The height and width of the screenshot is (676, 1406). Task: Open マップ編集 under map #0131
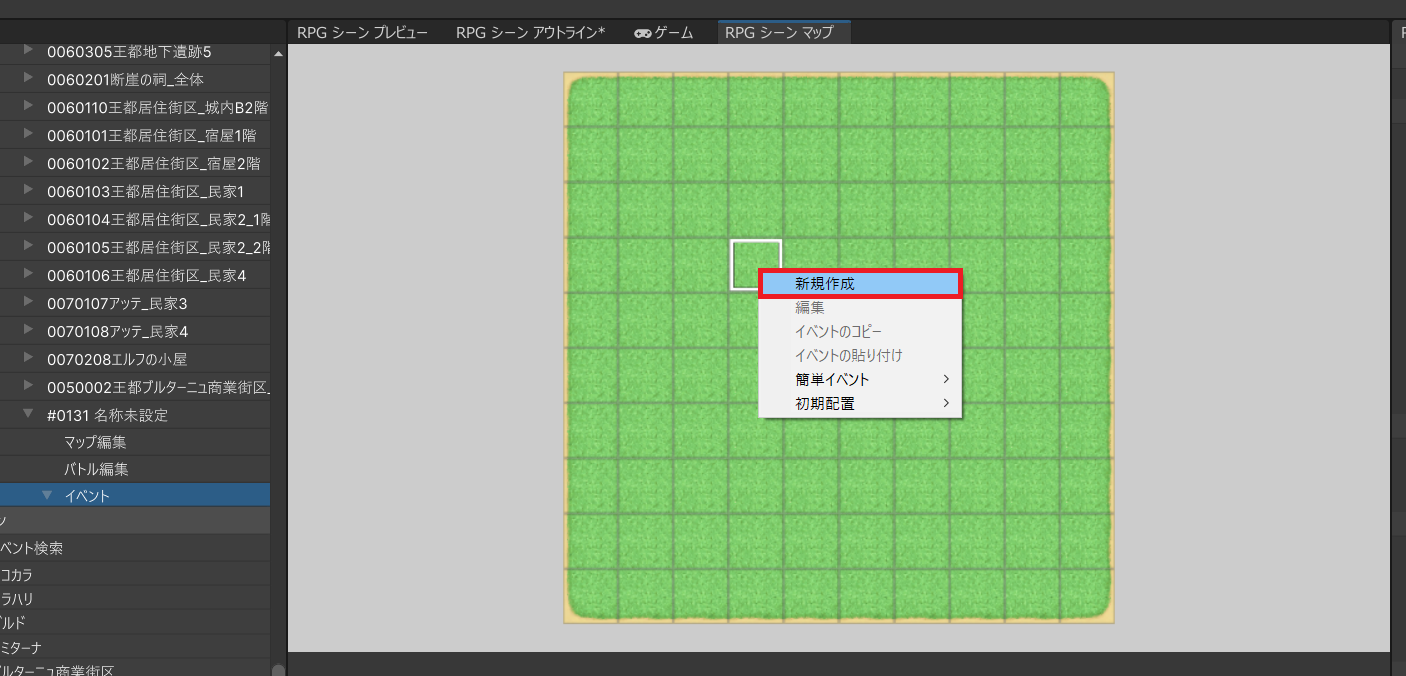(95, 442)
